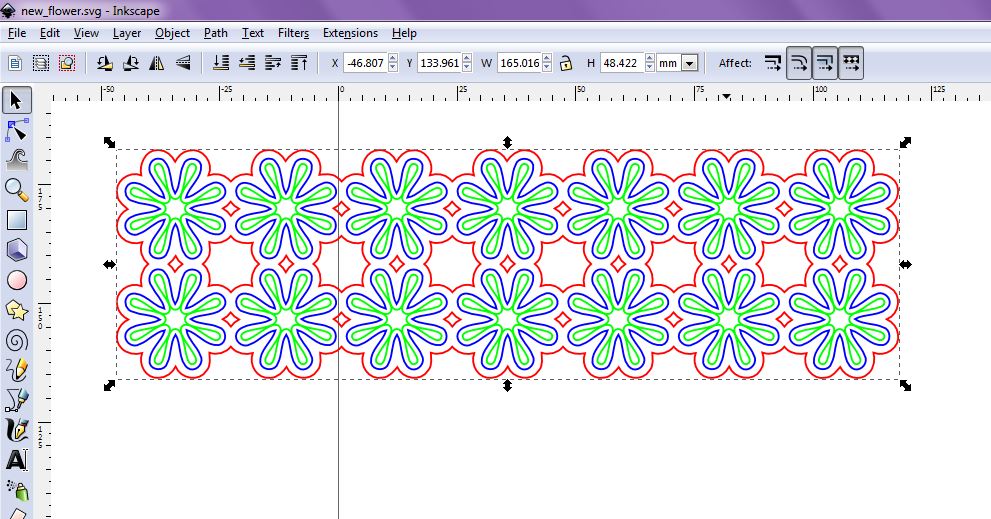The width and height of the screenshot is (991, 519).
Task: Toggle Affect: move gradients with objects
Action: coord(825,63)
